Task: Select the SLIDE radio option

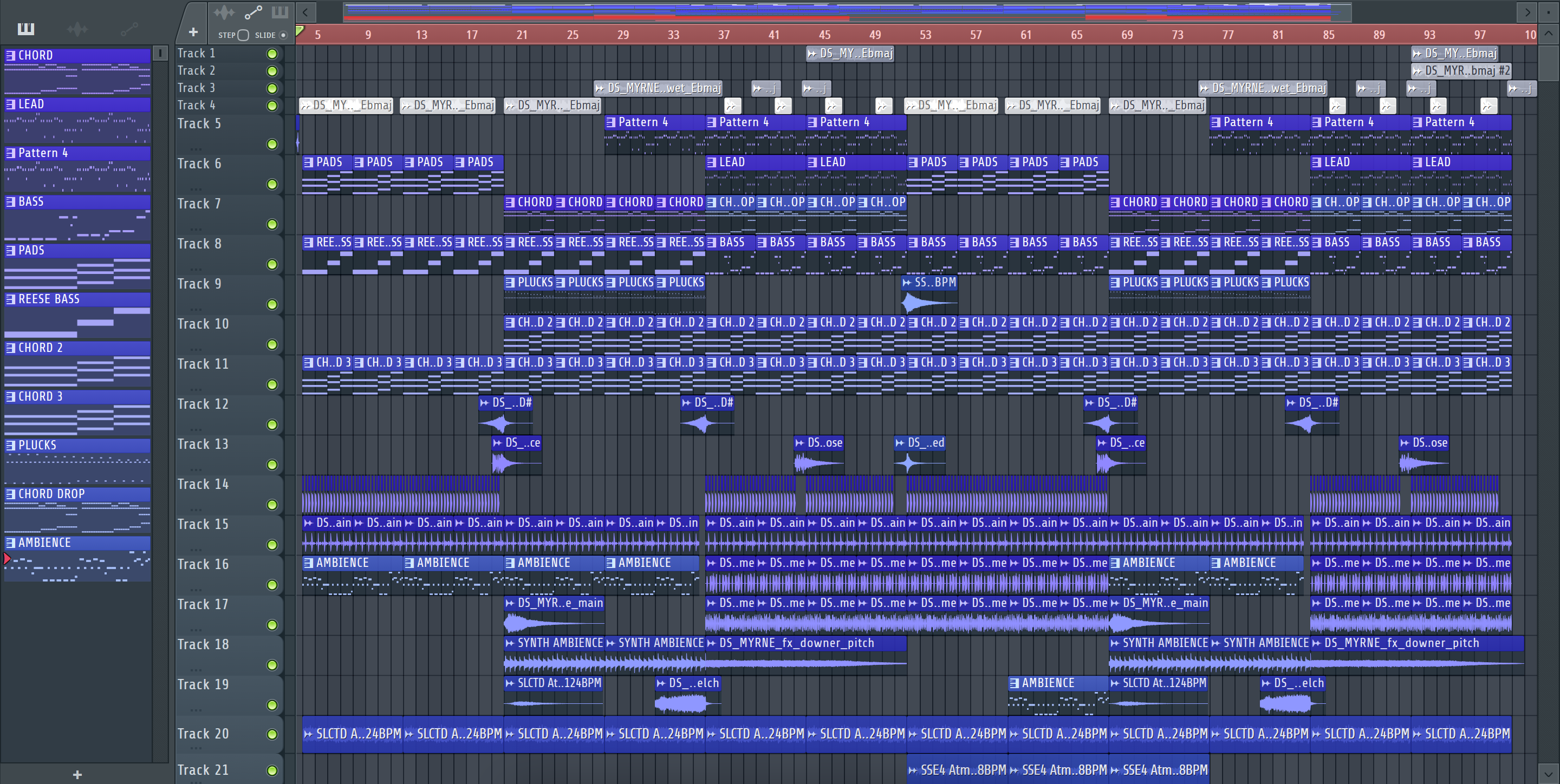Action: [x=283, y=35]
